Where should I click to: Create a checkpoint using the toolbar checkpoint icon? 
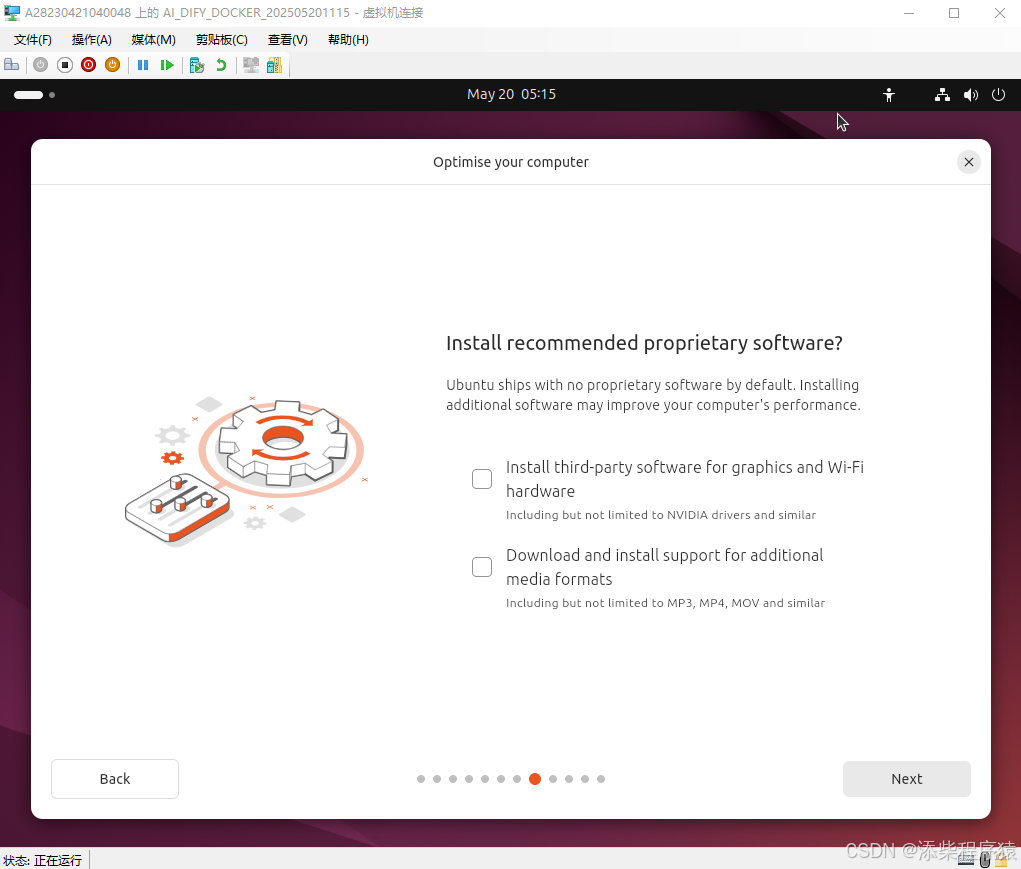197,65
